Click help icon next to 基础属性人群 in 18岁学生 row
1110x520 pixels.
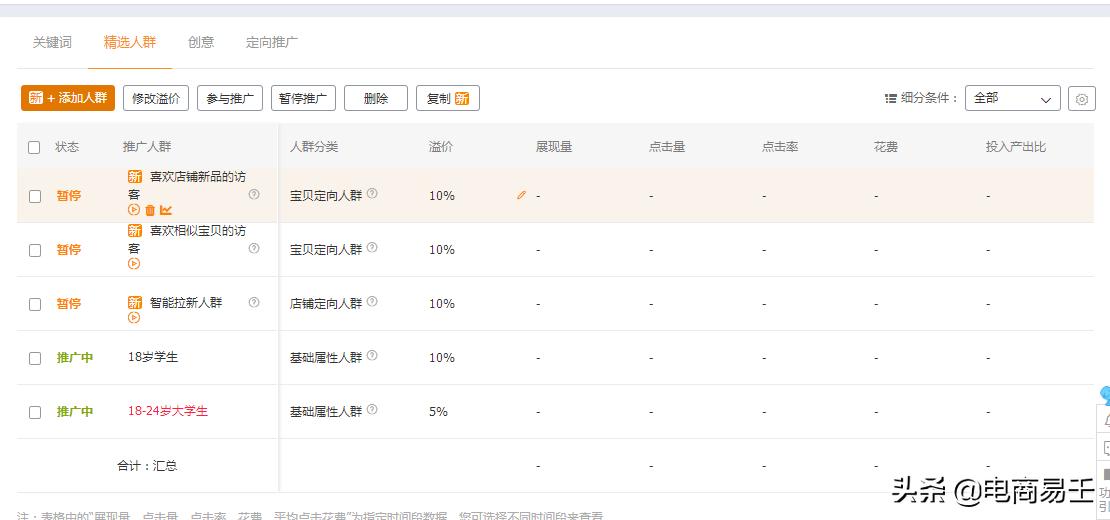[x=372, y=355]
